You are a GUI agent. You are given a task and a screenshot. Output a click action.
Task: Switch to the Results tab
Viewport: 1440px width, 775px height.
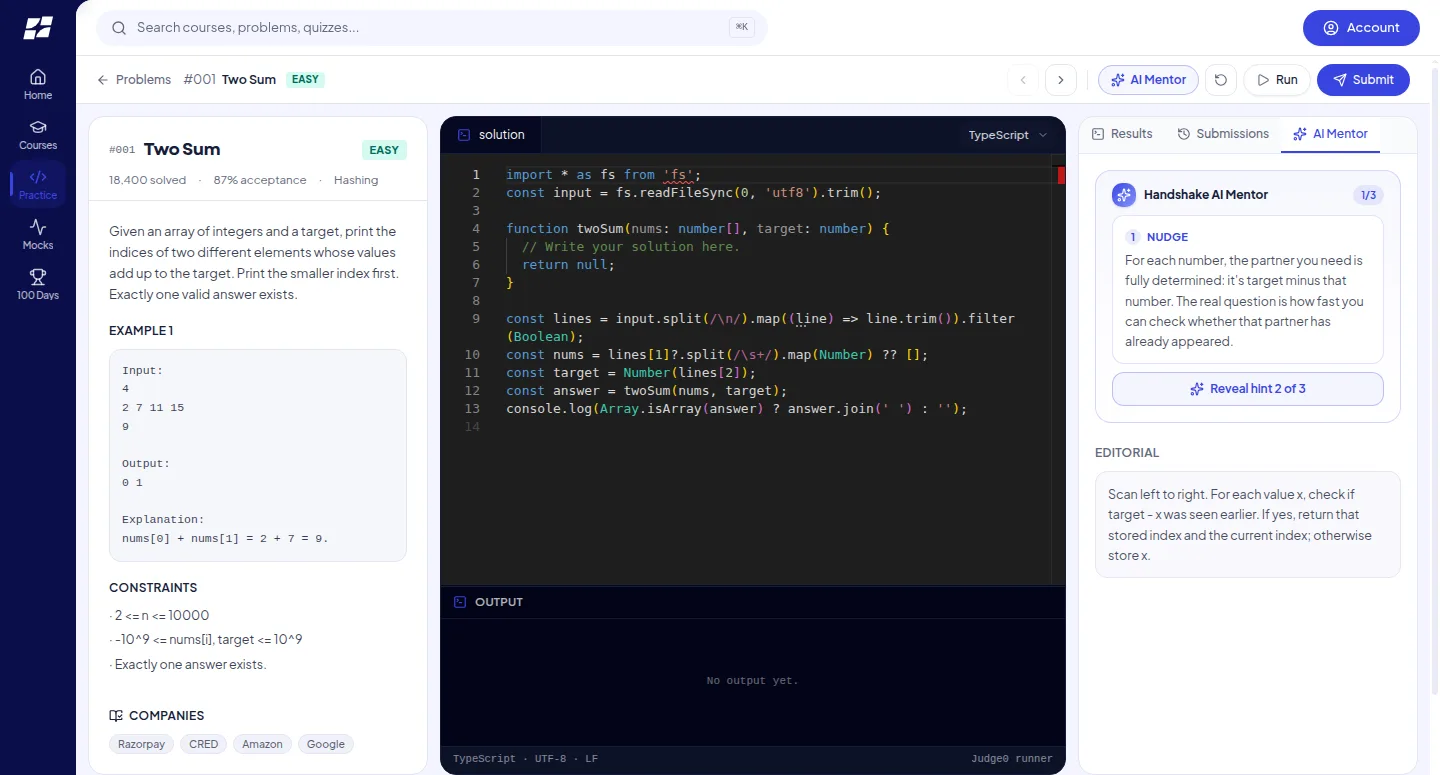click(x=1122, y=134)
